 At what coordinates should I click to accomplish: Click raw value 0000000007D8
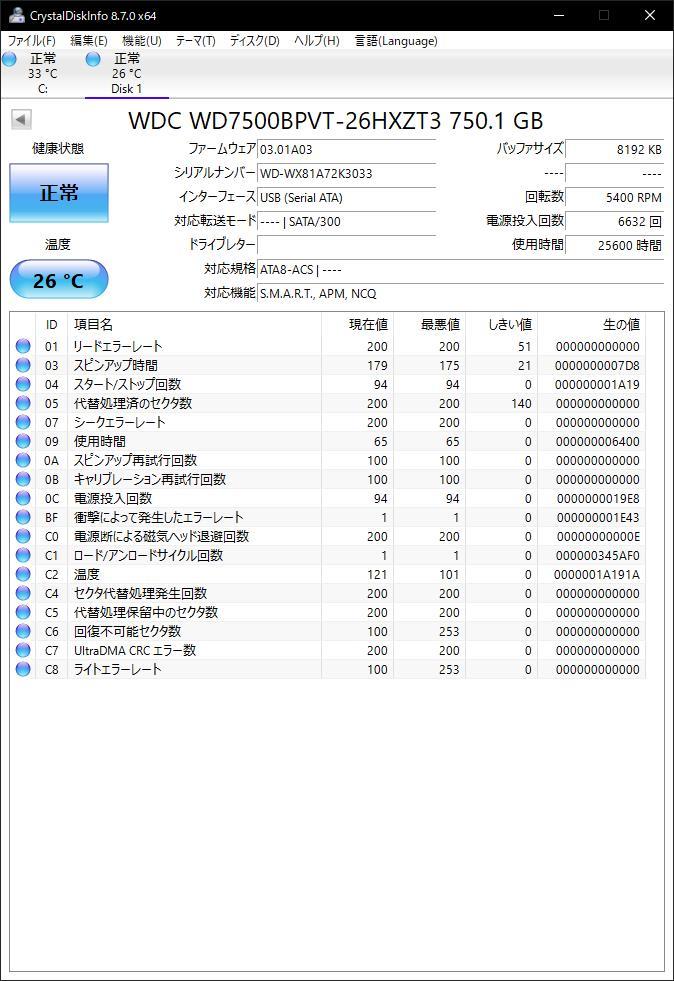pyautogui.click(x=597, y=365)
